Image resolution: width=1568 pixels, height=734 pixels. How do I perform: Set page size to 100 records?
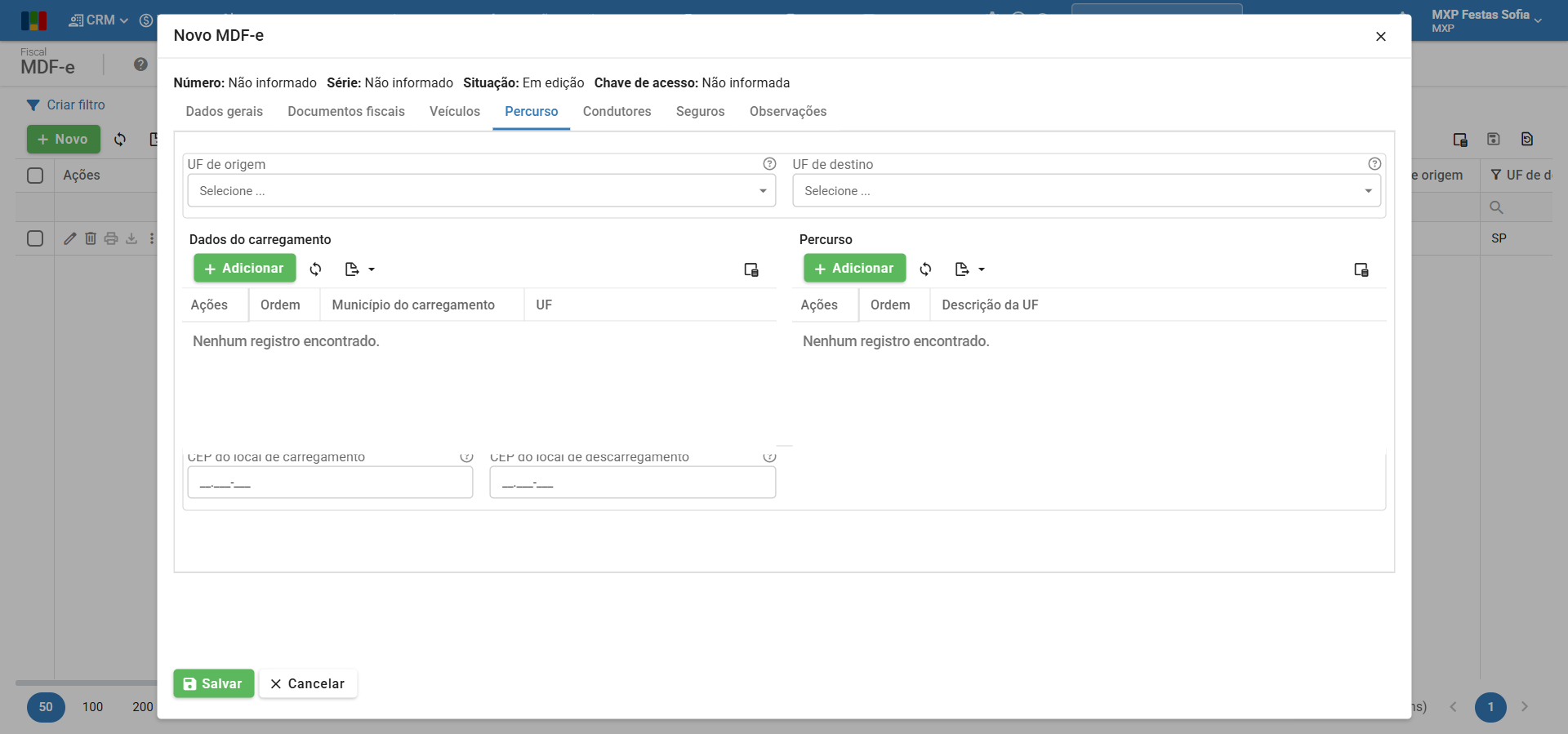point(93,707)
